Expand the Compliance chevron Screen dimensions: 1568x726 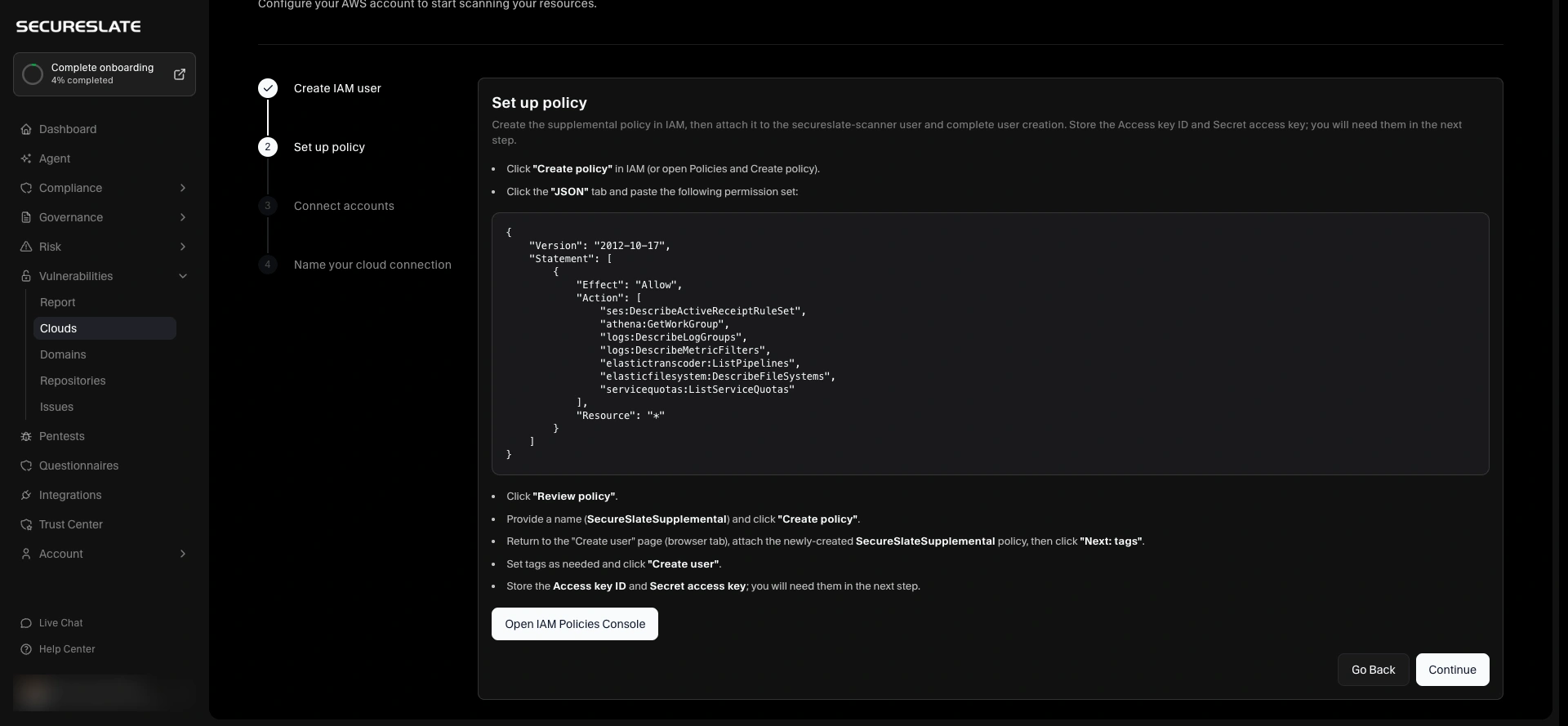point(183,188)
